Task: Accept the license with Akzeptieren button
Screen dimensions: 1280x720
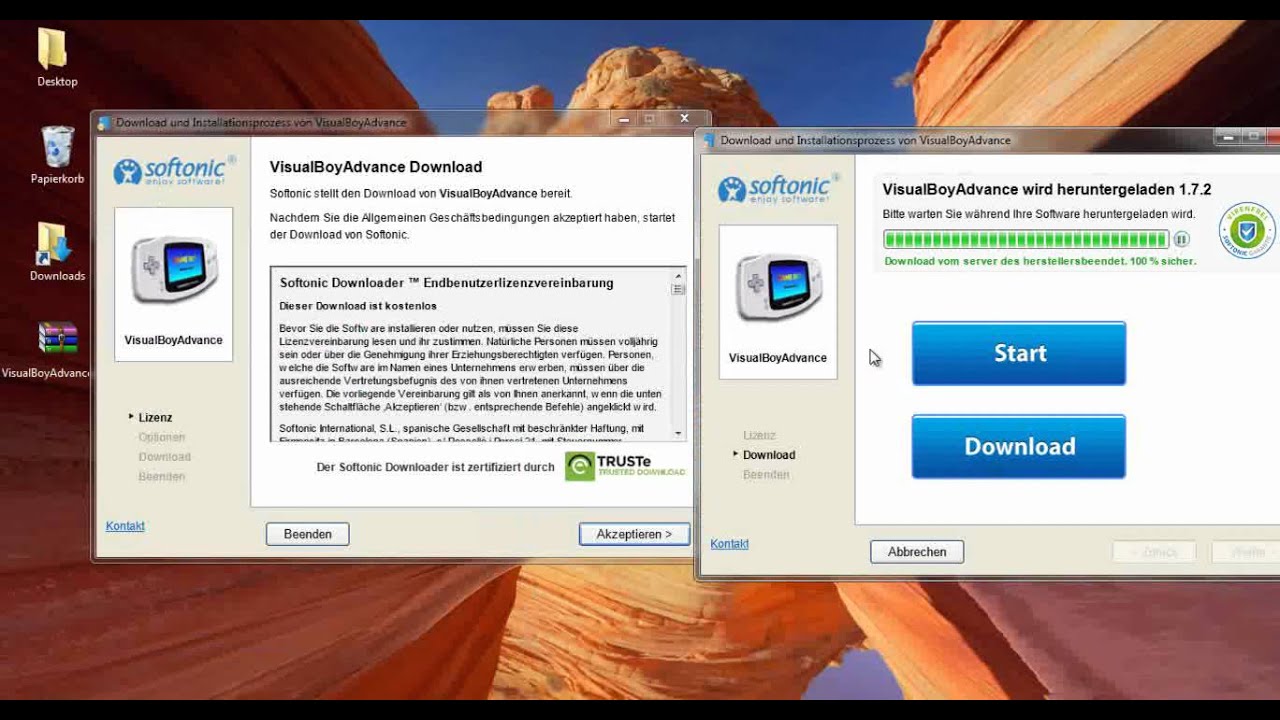Action: point(634,534)
